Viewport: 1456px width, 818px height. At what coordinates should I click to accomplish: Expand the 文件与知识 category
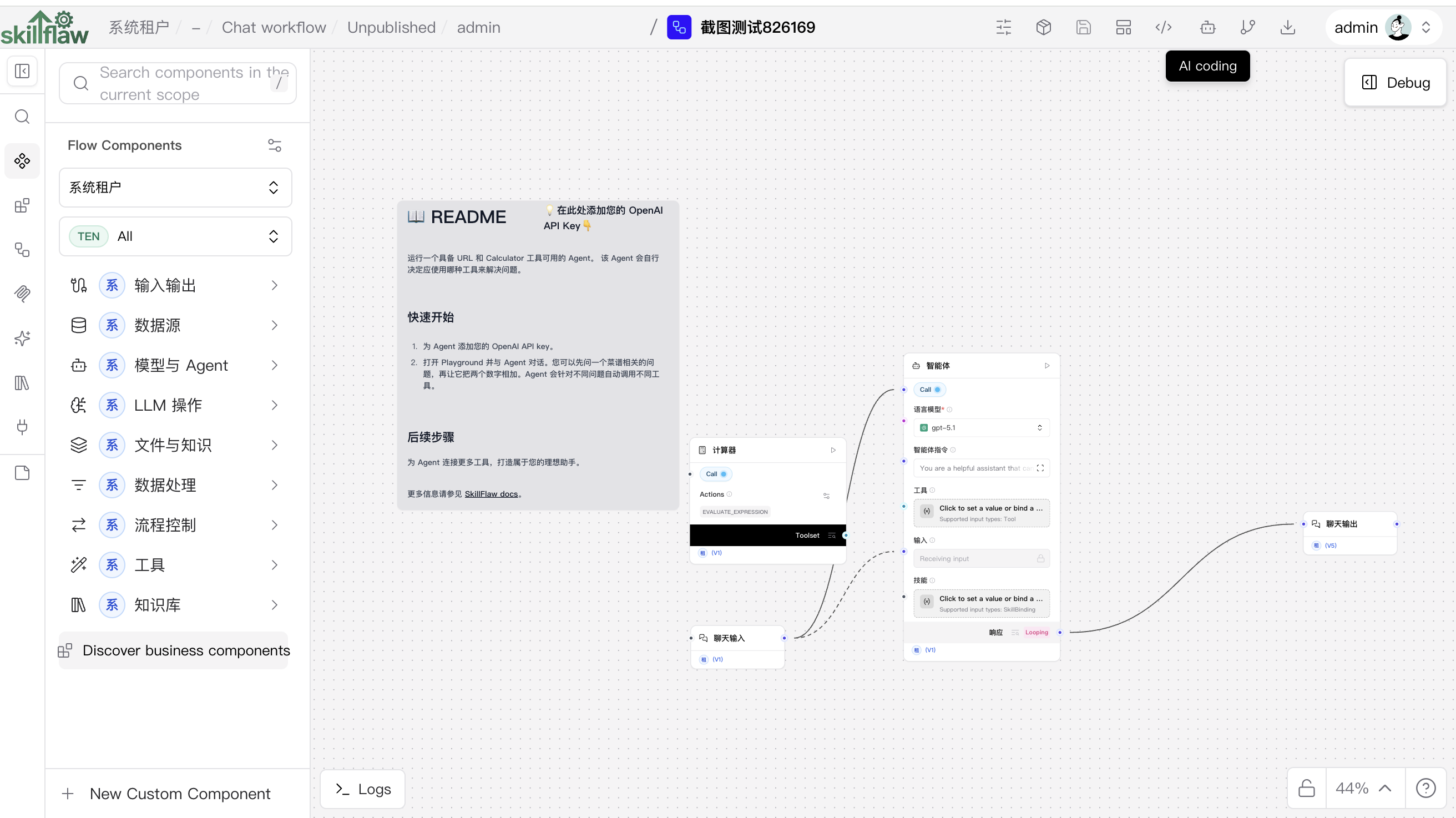coord(175,445)
